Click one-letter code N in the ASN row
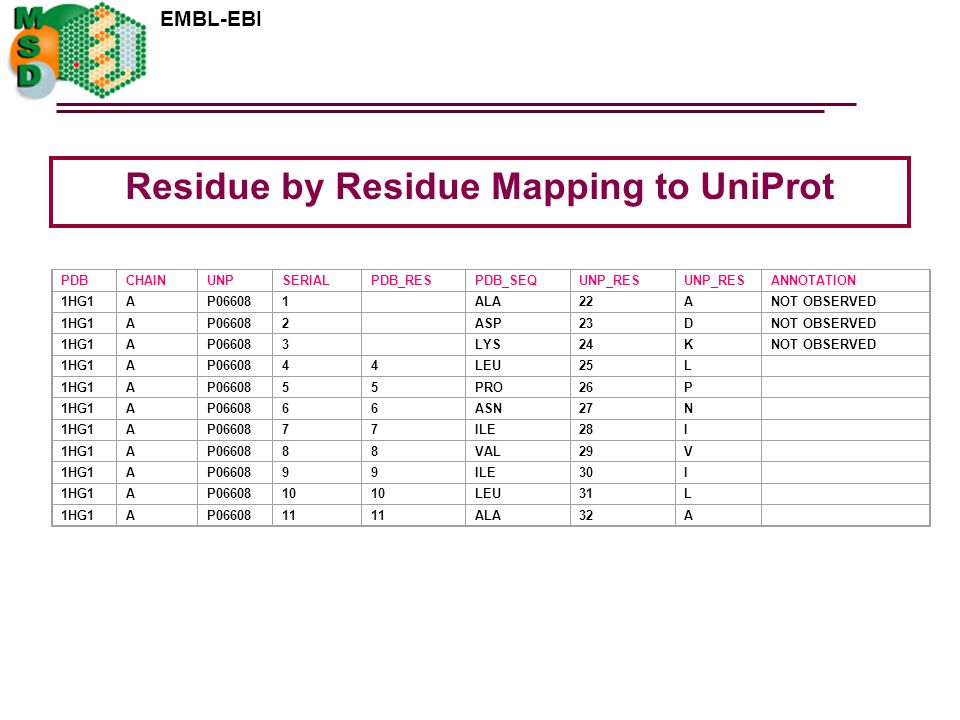 (688, 408)
